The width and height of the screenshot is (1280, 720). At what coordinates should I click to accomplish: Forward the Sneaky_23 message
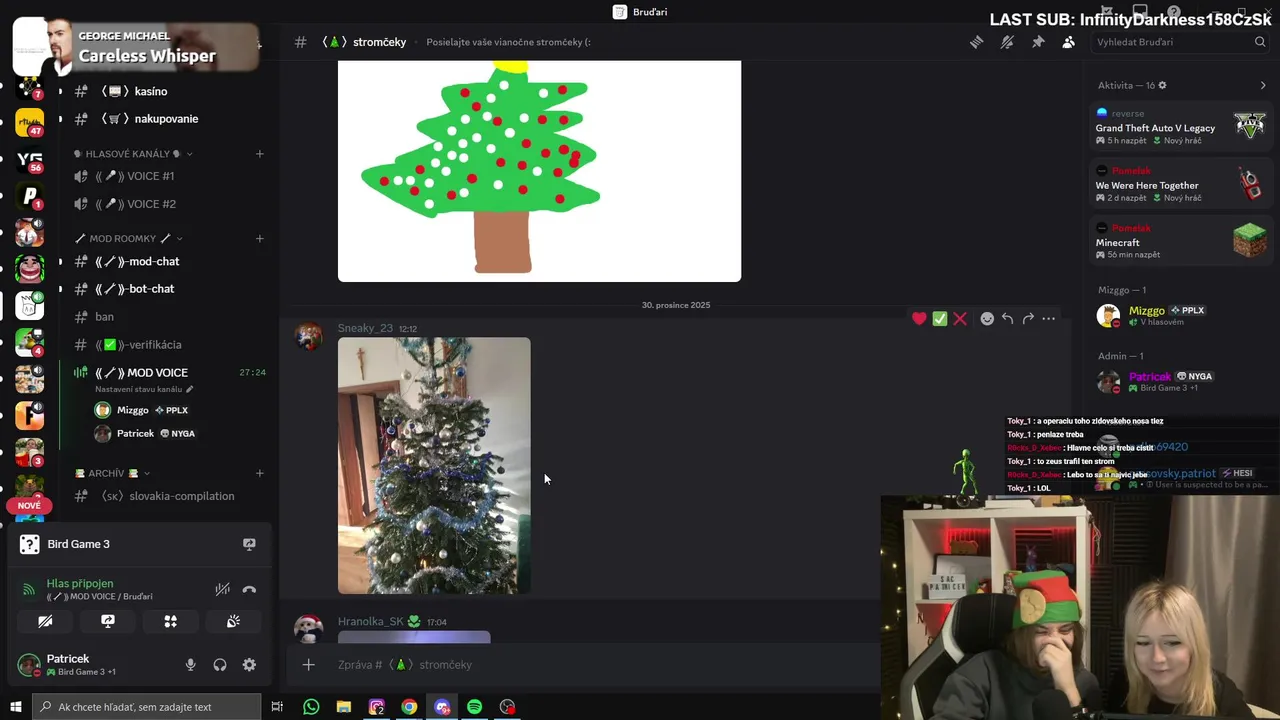(1028, 318)
